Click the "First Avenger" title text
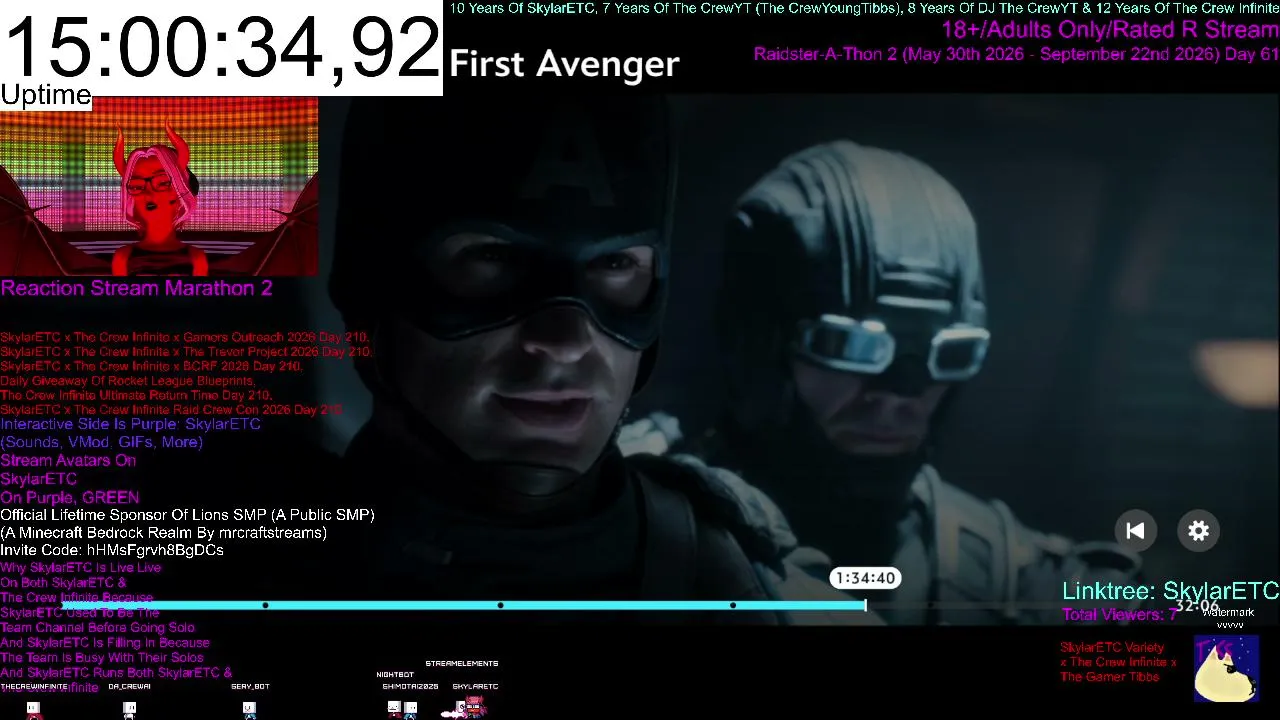This screenshot has height=720, width=1280. pyautogui.click(x=564, y=65)
